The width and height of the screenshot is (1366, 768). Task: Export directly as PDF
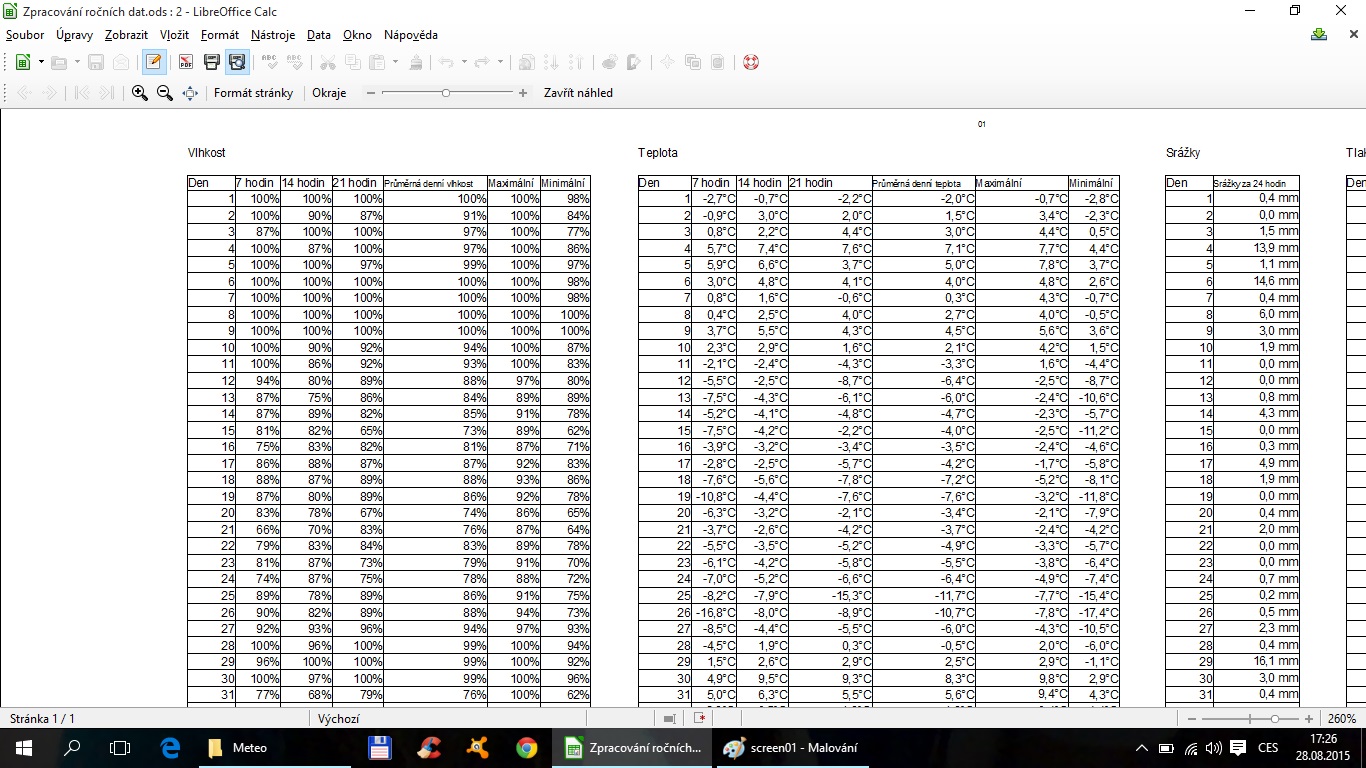click(186, 62)
